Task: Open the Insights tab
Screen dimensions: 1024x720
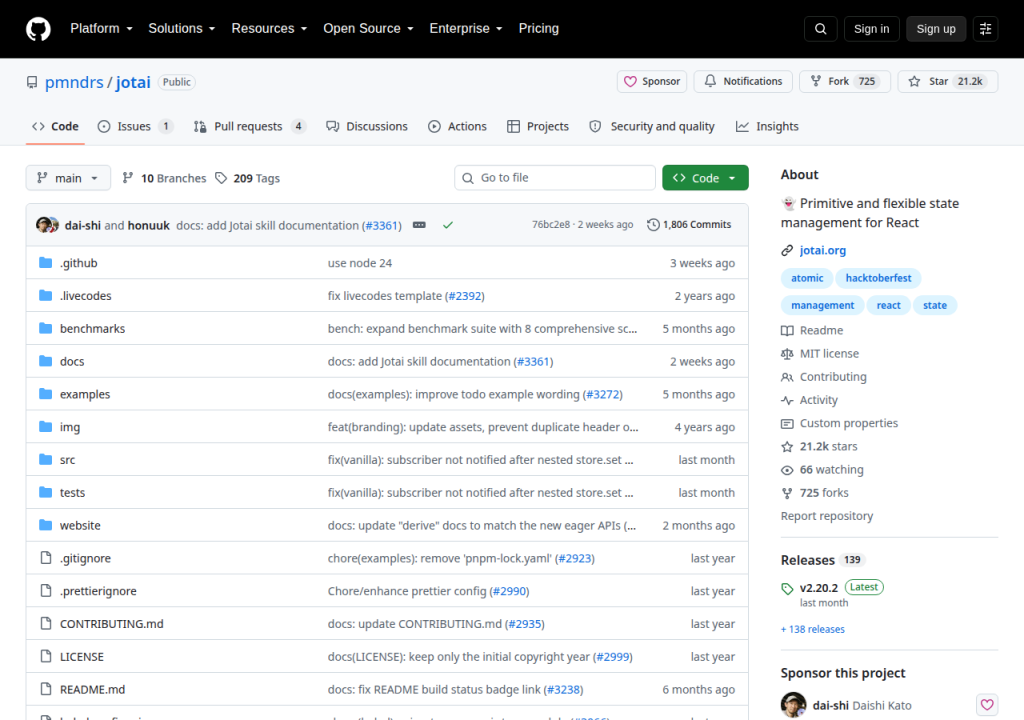Action: coord(767,126)
